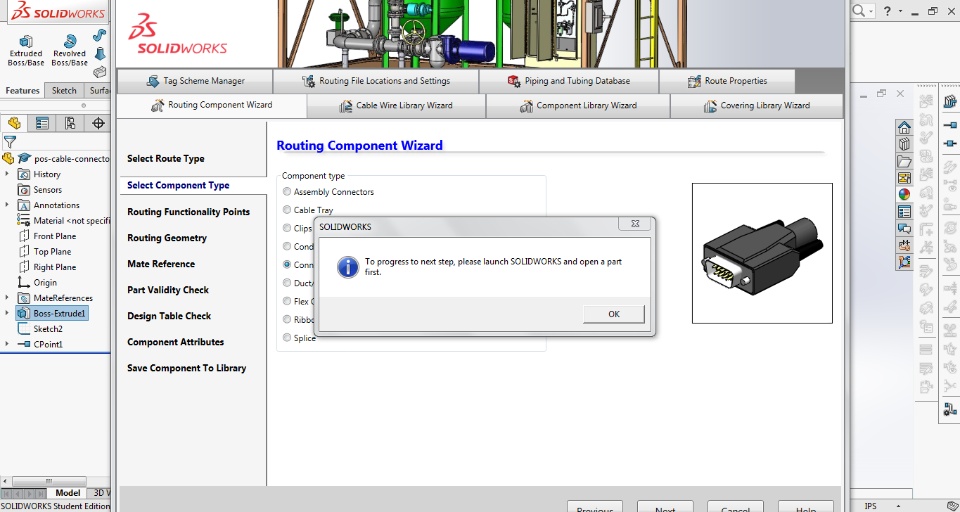Expand the History node arrow
Screen dimensions: 960x512
(7, 174)
